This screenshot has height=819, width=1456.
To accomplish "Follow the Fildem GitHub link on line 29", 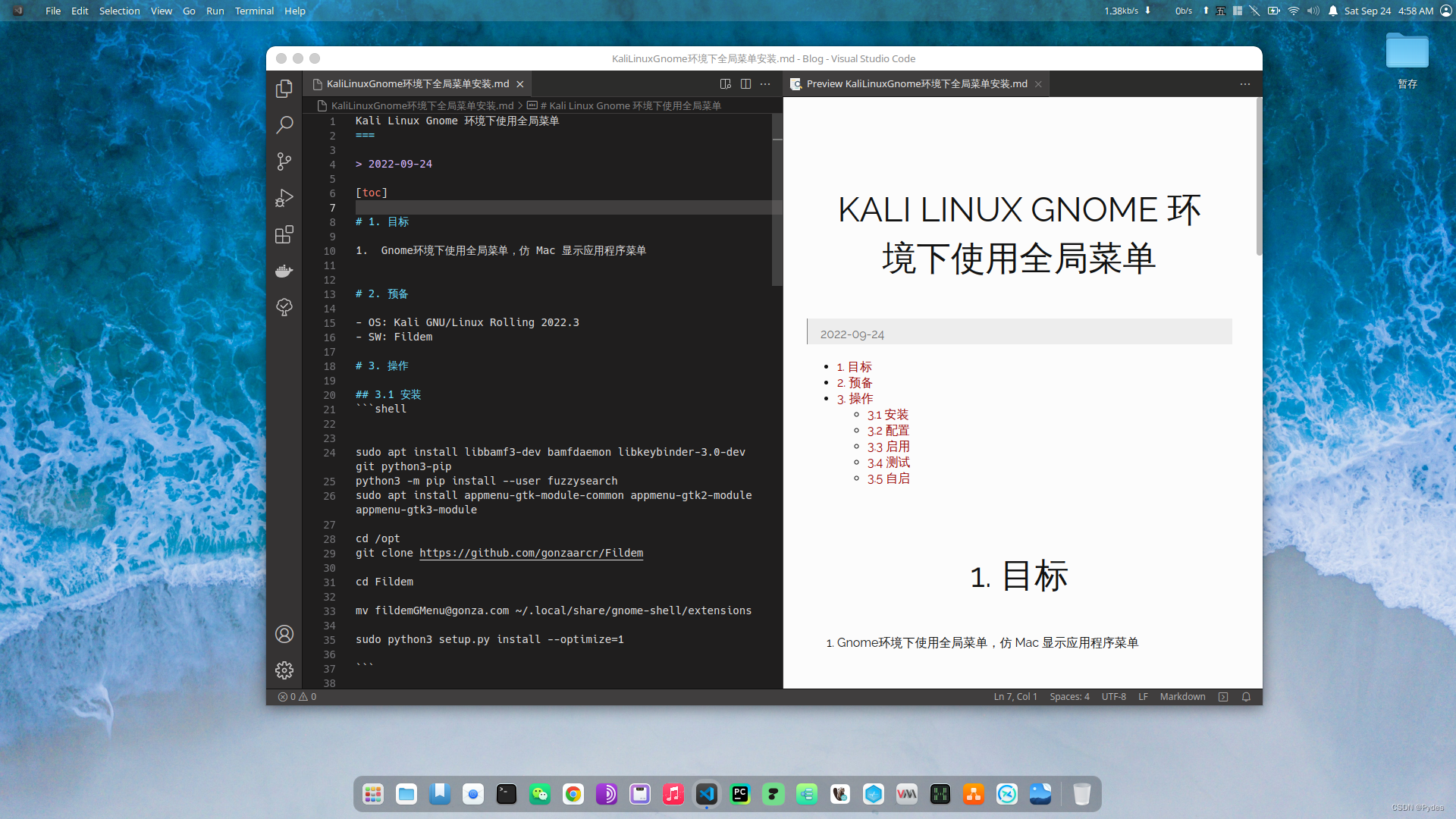I will coord(530,553).
